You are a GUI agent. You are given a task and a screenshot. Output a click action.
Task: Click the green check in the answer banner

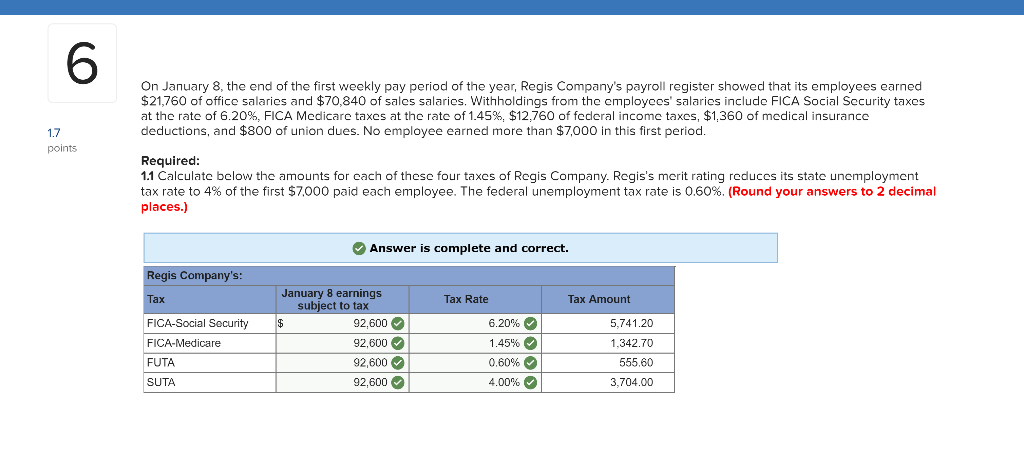point(359,248)
